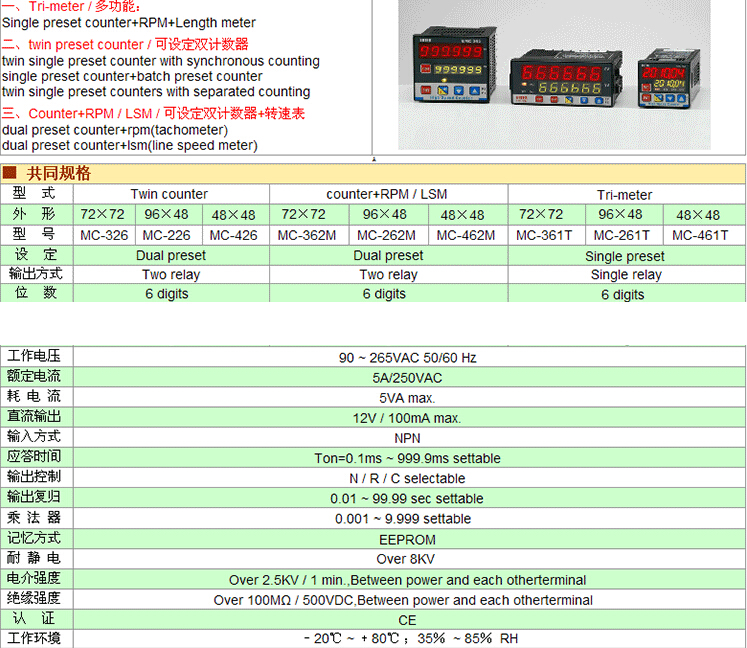This screenshot has height=648, width=747.
Task: Click model number MC-362M
Action: [x=308, y=235]
